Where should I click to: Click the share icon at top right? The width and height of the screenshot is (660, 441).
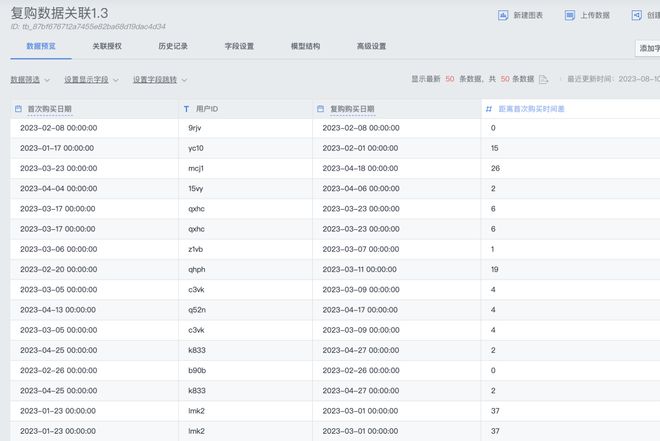[x=637, y=16]
